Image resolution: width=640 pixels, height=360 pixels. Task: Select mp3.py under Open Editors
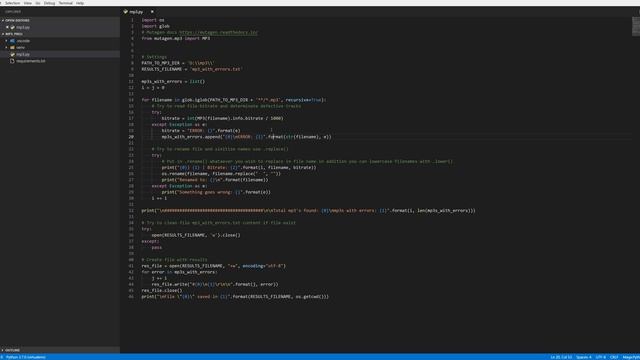(23, 27)
